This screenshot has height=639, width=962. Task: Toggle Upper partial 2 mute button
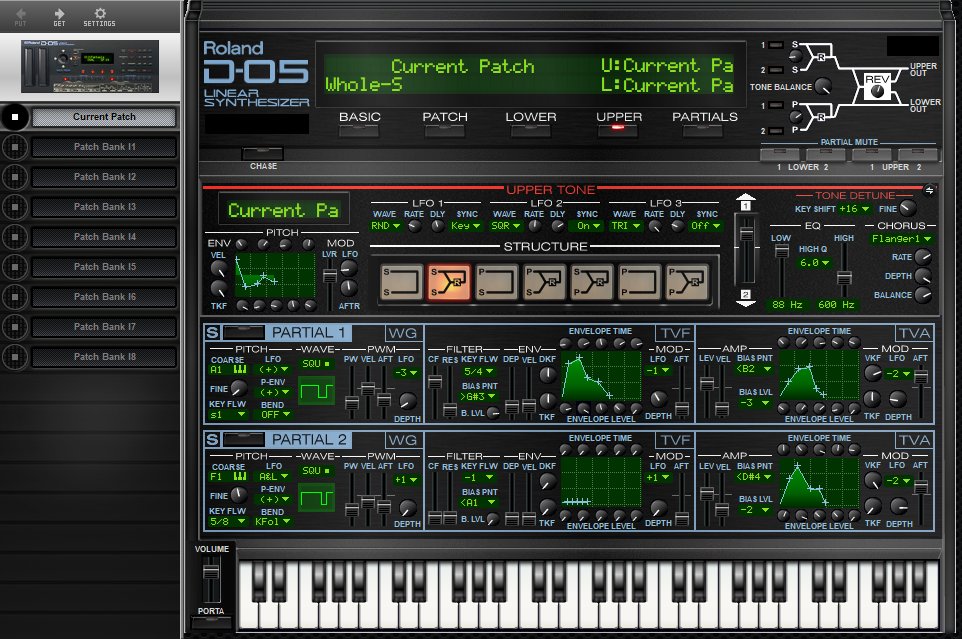[918, 154]
